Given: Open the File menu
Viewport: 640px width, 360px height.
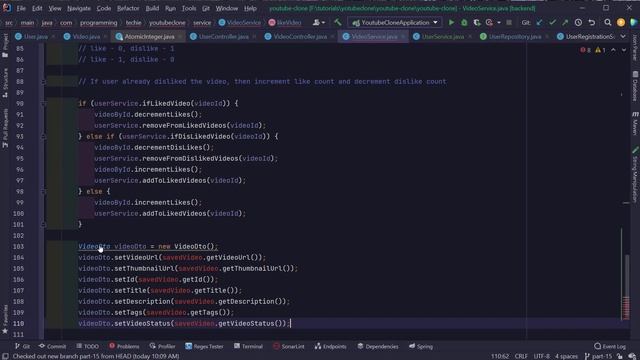Looking at the screenshot, I should click(x=21, y=8).
